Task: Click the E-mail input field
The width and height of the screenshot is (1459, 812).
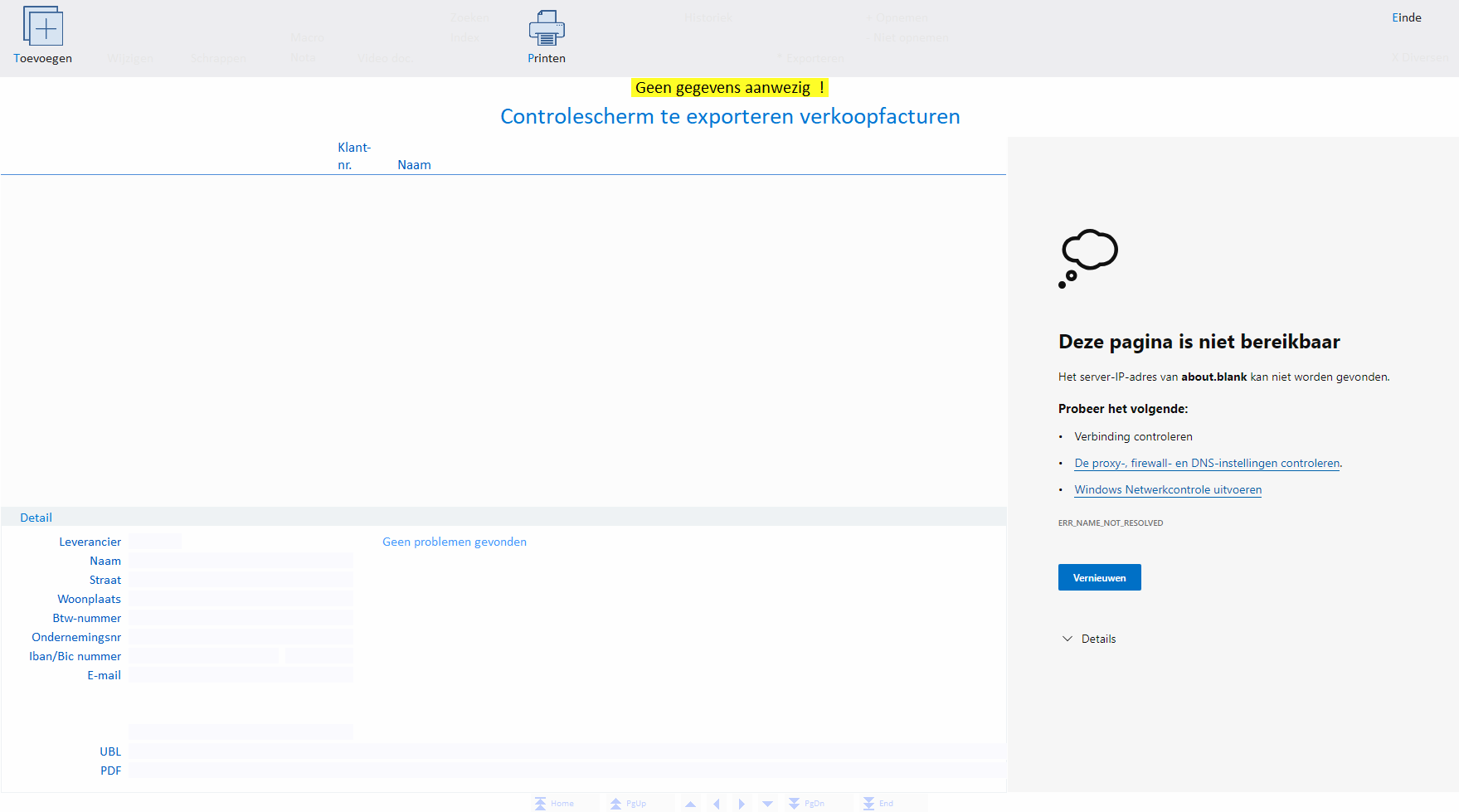Action: point(241,675)
